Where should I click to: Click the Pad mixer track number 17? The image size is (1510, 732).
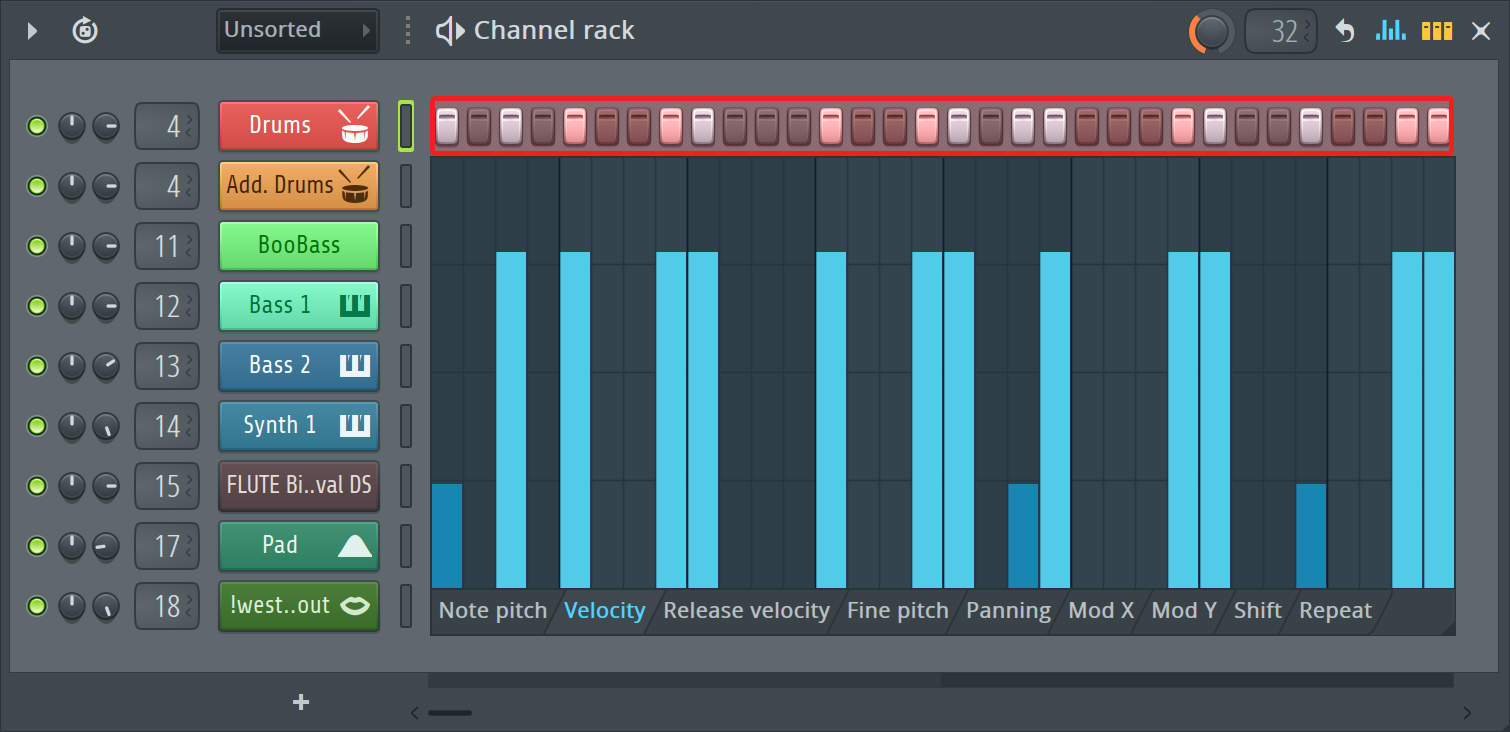pyautogui.click(x=166, y=547)
